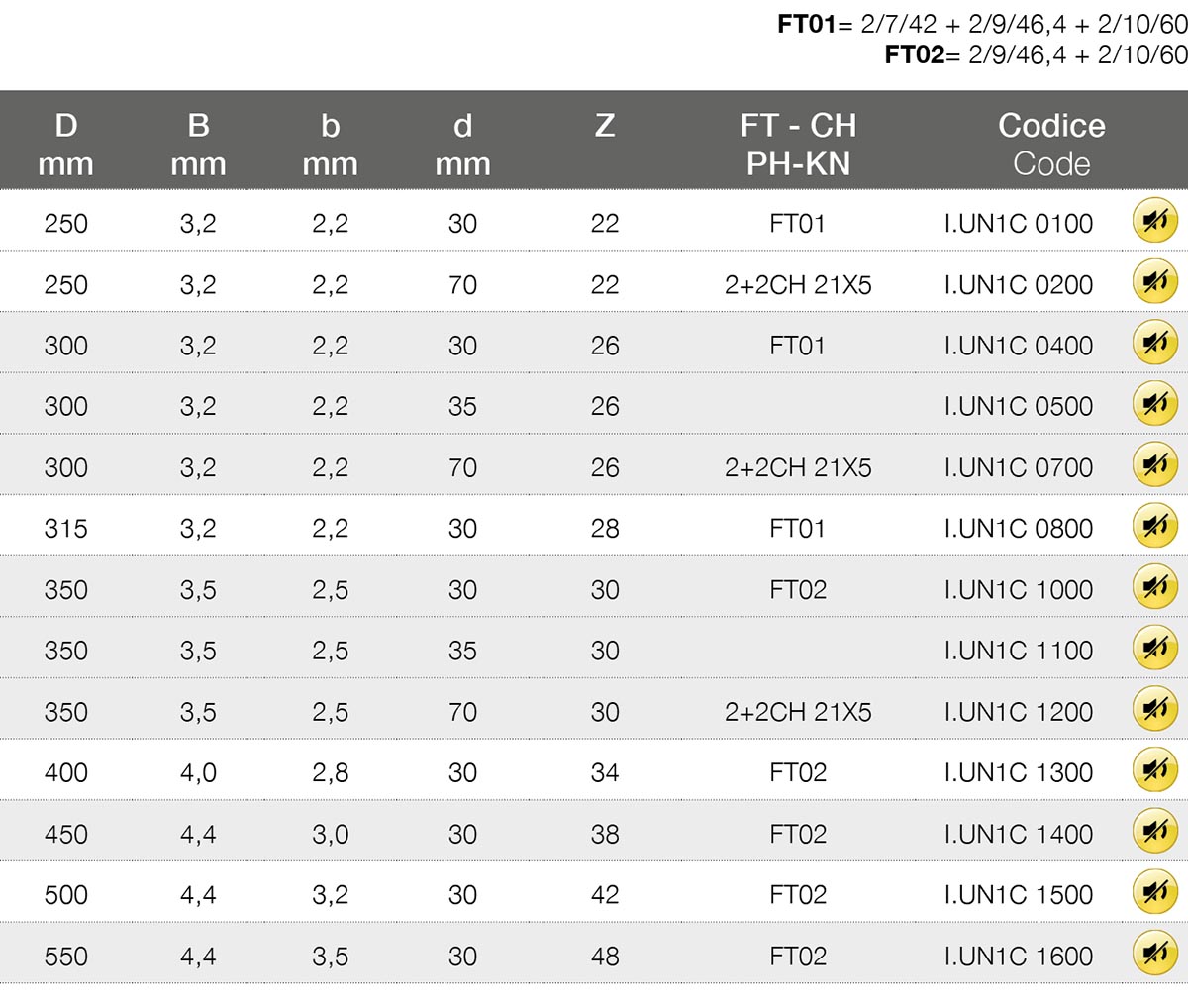The width and height of the screenshot is (1188, 1008).
Task: Select the Z column header
Action: (604, 126)
